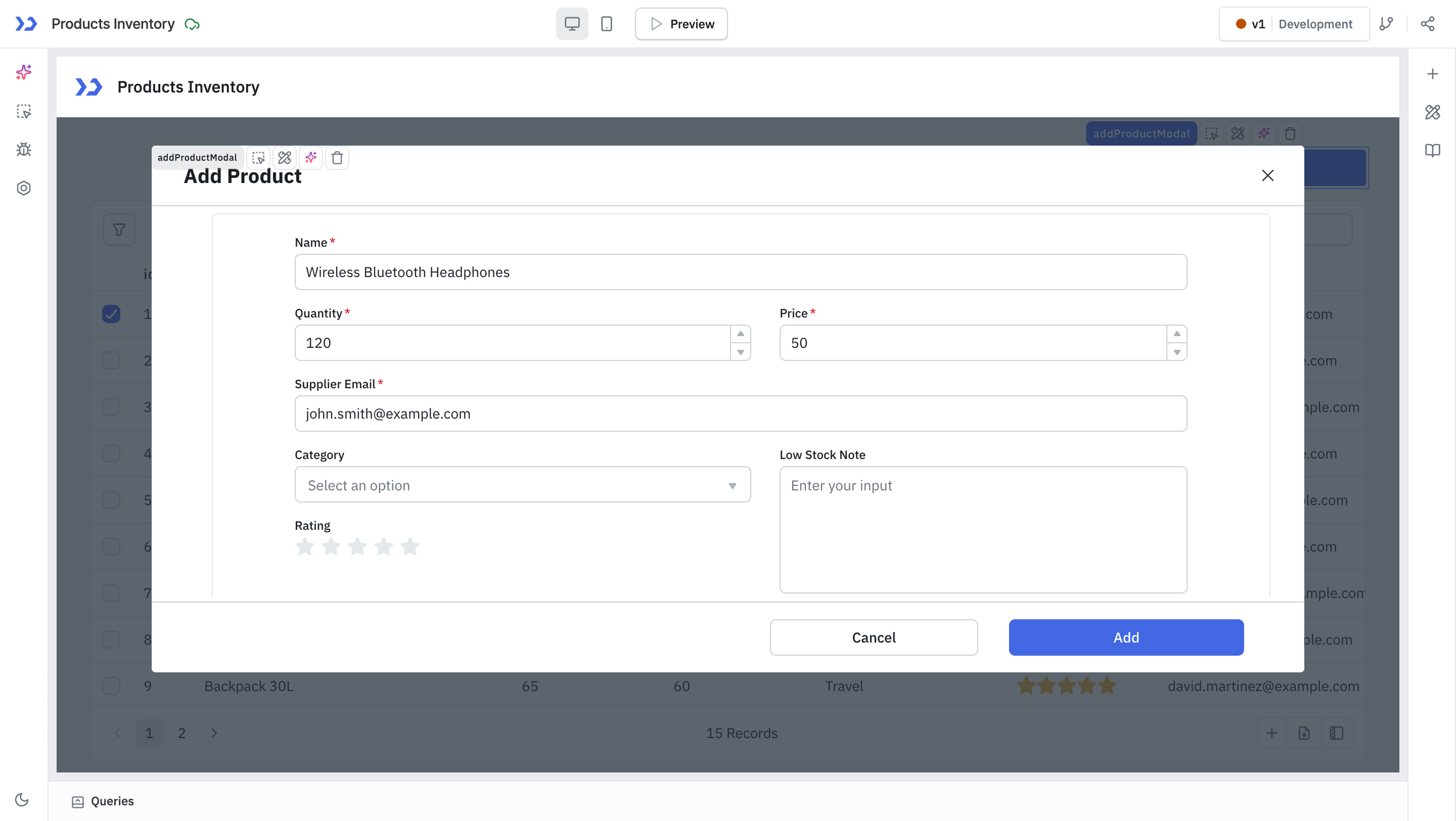The width and height of the screenshot is (1456, 821).
Task: Open the Pages panel using book icon
Action: point(1433,150)
